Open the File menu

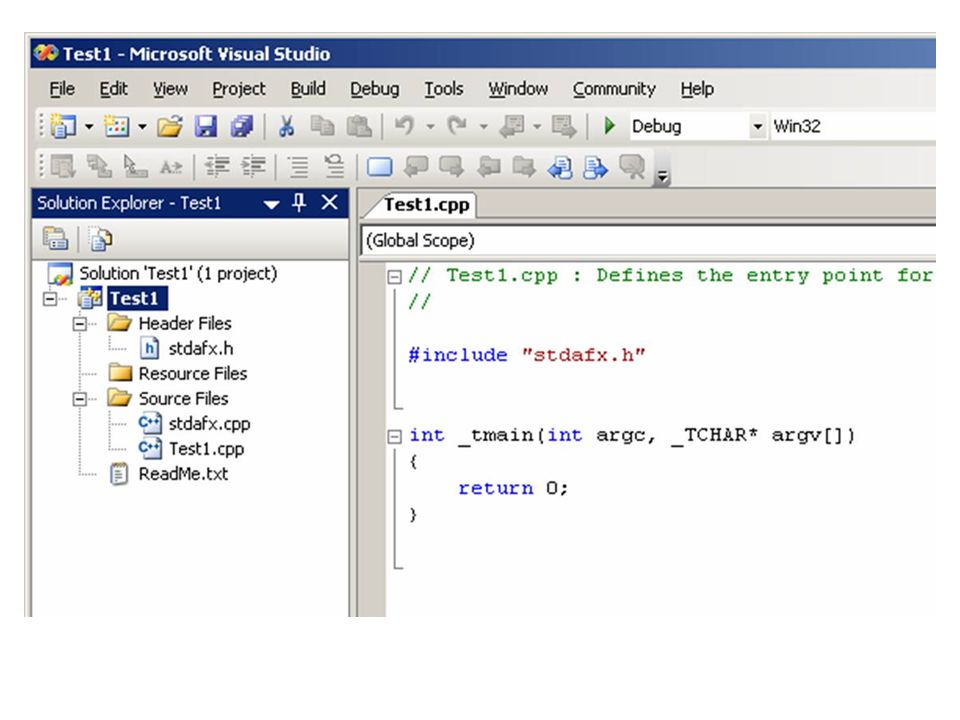click(x=62, y=89)
